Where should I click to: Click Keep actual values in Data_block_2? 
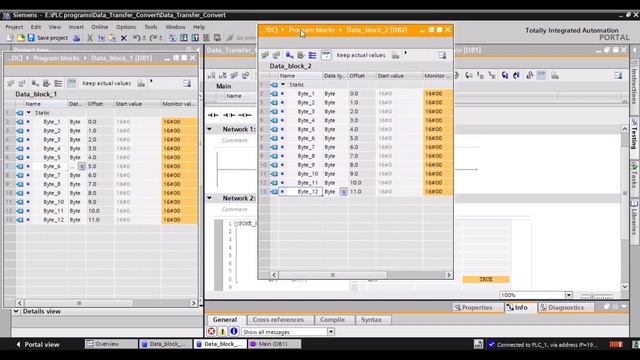coord(361,55)
